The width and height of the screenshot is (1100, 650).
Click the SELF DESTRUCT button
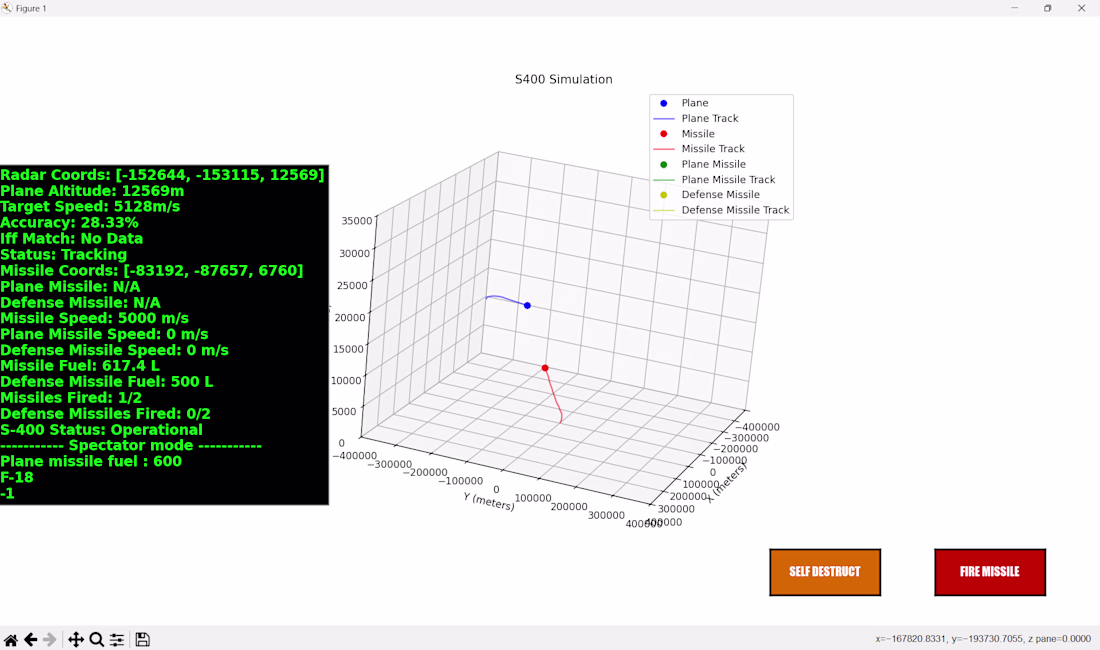click(x=825, y=572)
